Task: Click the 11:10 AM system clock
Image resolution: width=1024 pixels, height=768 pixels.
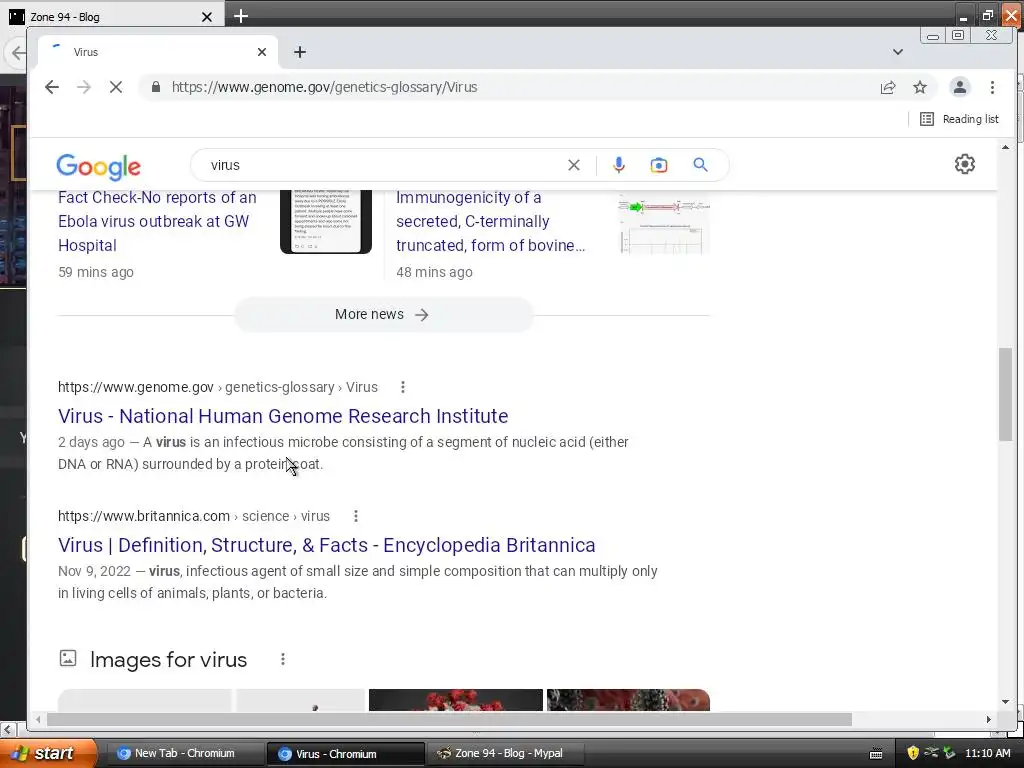Action: [x=987, y=754]
